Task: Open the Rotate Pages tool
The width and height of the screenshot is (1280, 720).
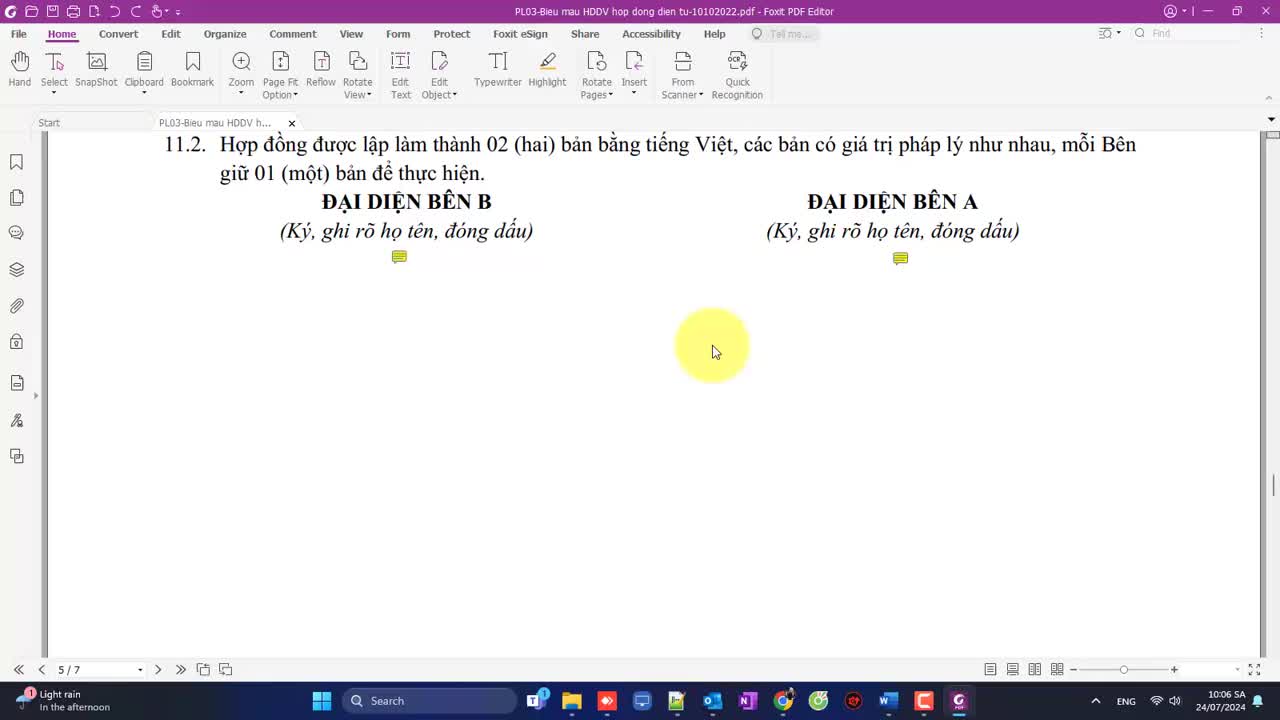Action: pos(597,75)
